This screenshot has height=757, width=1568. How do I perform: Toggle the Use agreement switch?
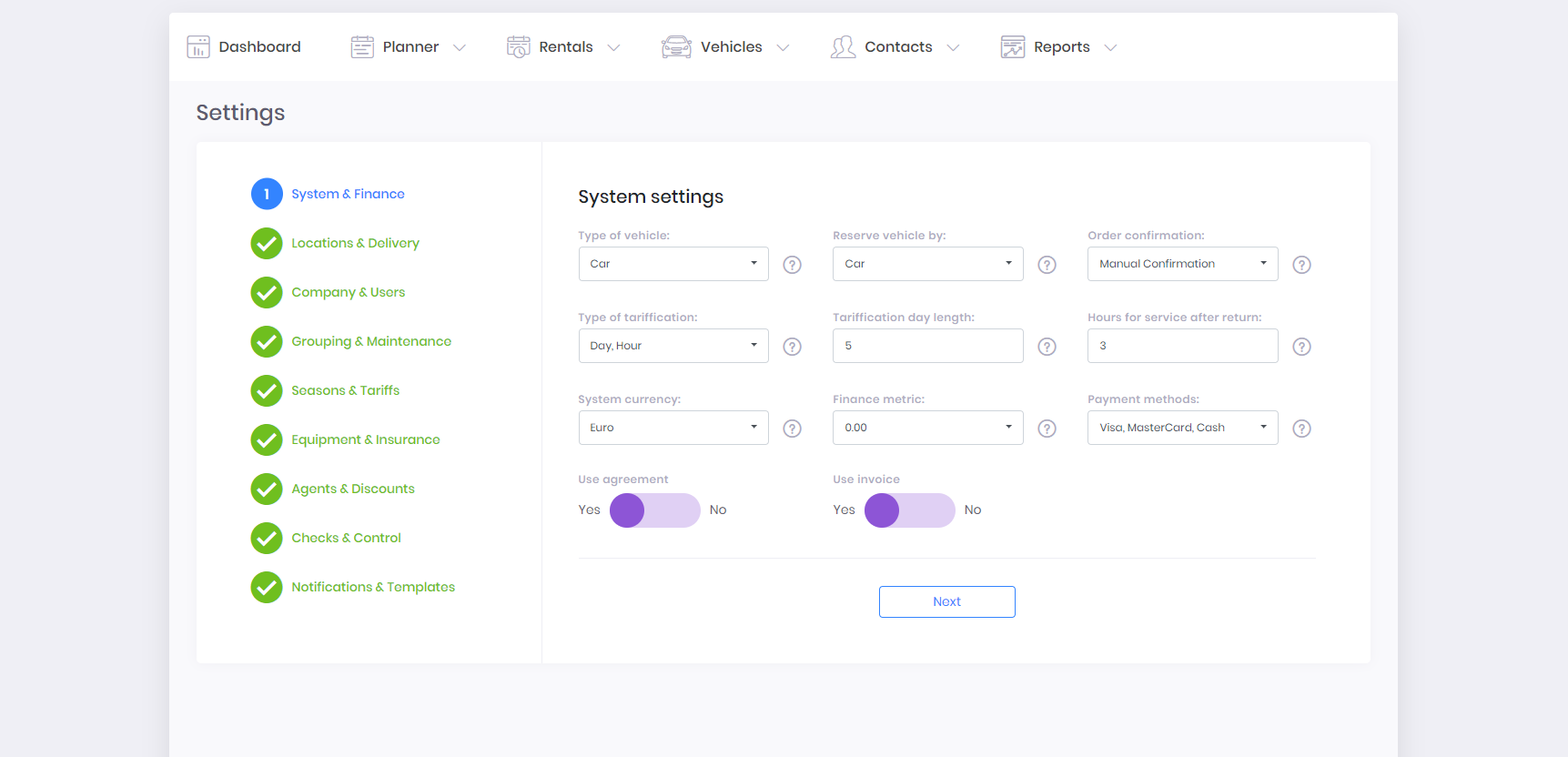pyautogui.click(x=655, y=510)
